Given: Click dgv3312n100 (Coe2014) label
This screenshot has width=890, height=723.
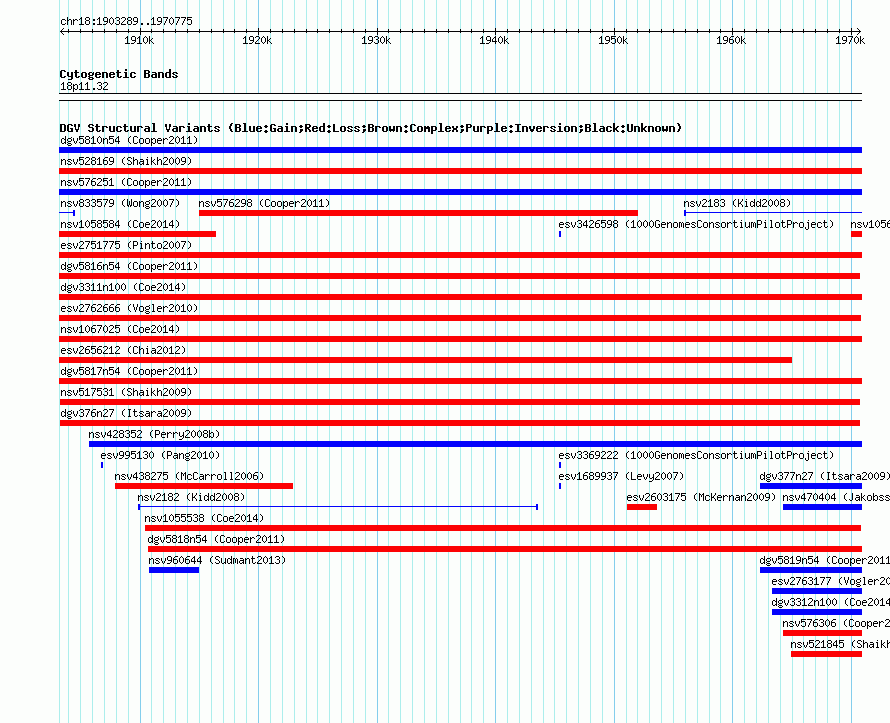Looking at the screenshot, I should pyautogui.click(x=830, y=602).
